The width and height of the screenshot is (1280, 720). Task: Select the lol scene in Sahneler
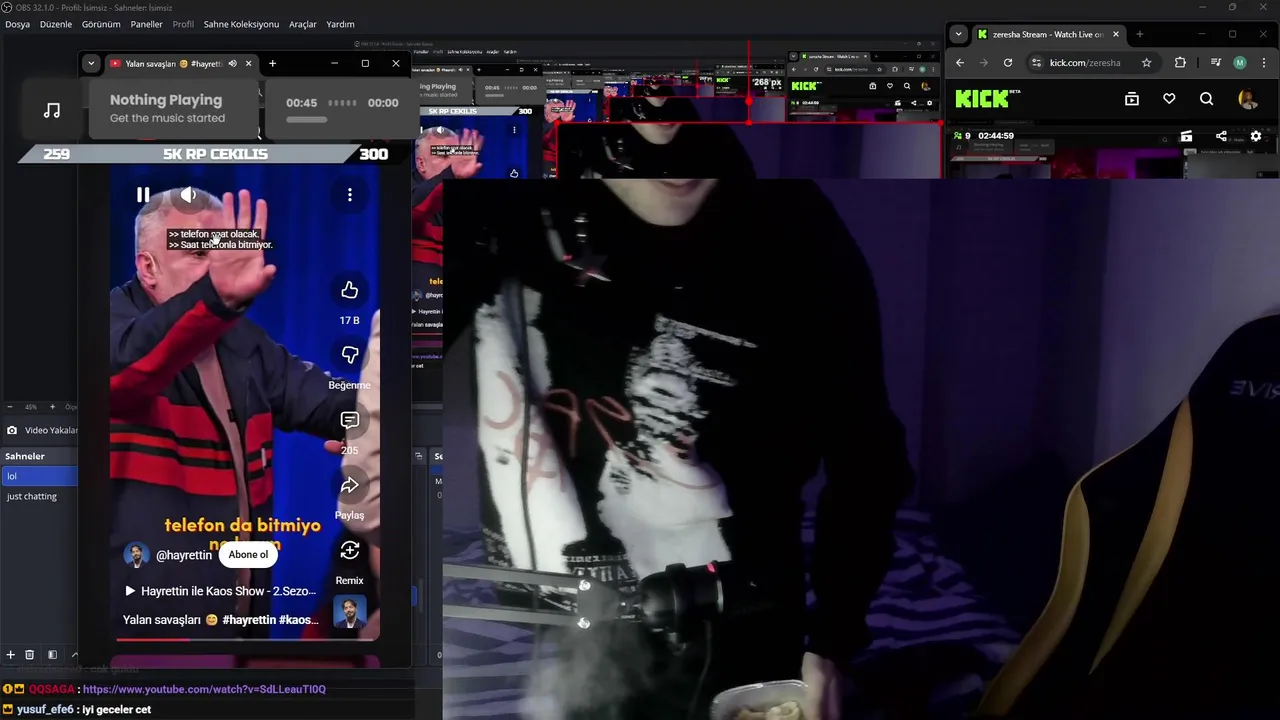point(39,476)
